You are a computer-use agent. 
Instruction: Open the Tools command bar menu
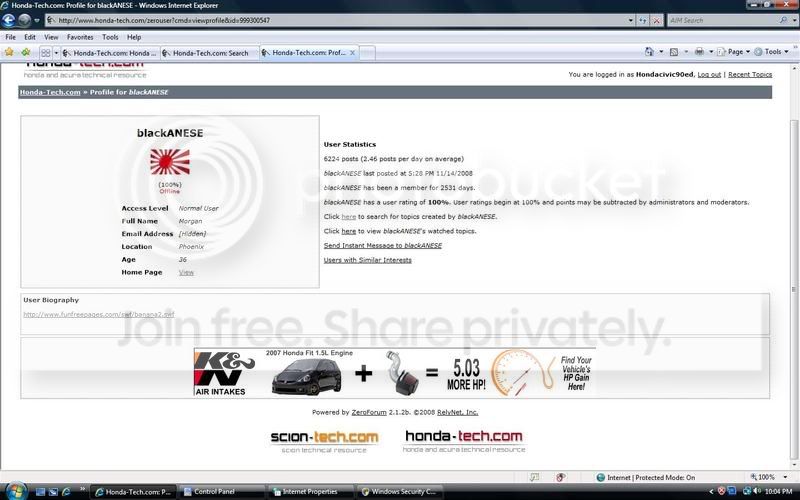pos(772,52)
